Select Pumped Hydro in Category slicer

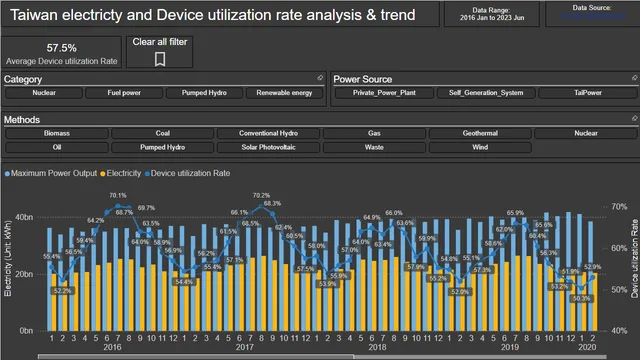[204, 93]
